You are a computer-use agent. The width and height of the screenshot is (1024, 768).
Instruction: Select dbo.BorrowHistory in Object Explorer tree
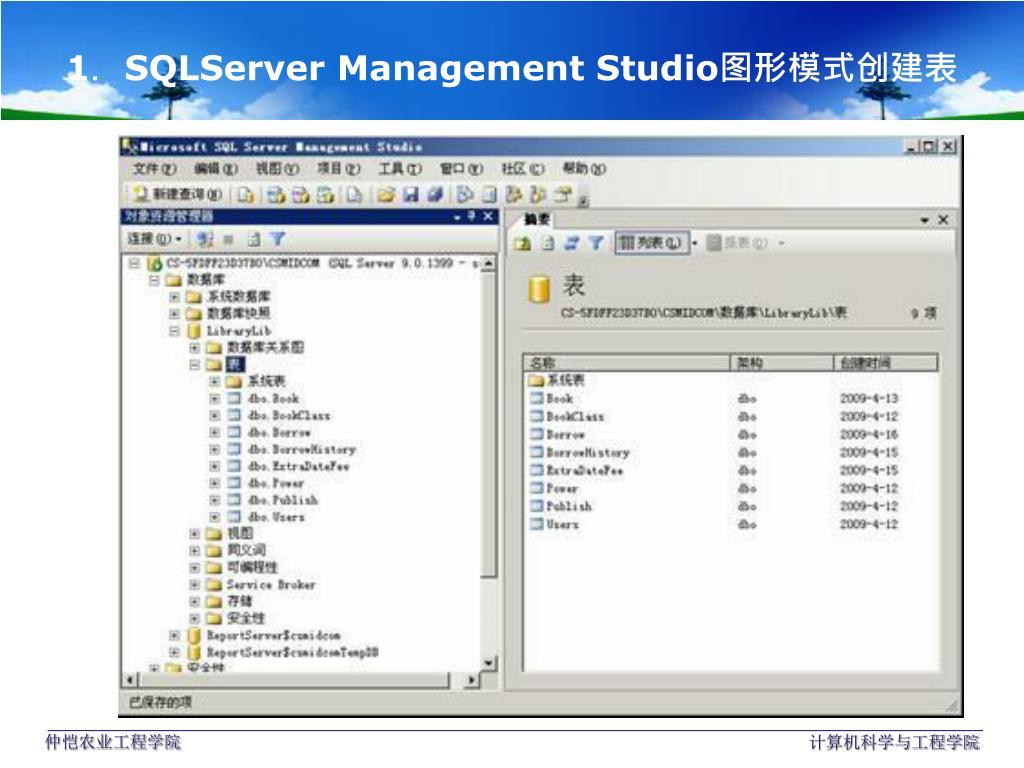[x=302, y=449]
